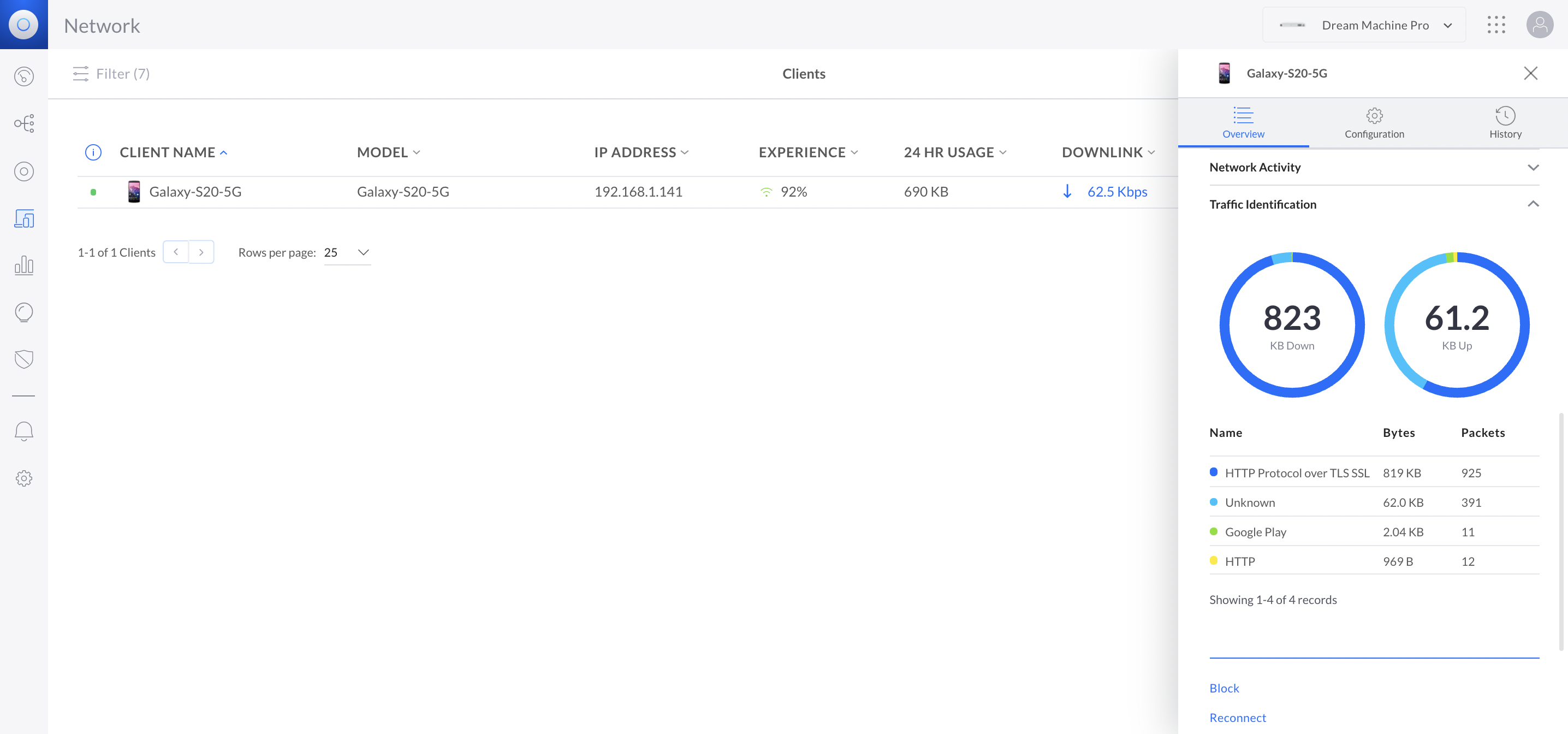Open the user account avatar
The width and height of the screenshot is (1568, 734).
(1540, 25)
